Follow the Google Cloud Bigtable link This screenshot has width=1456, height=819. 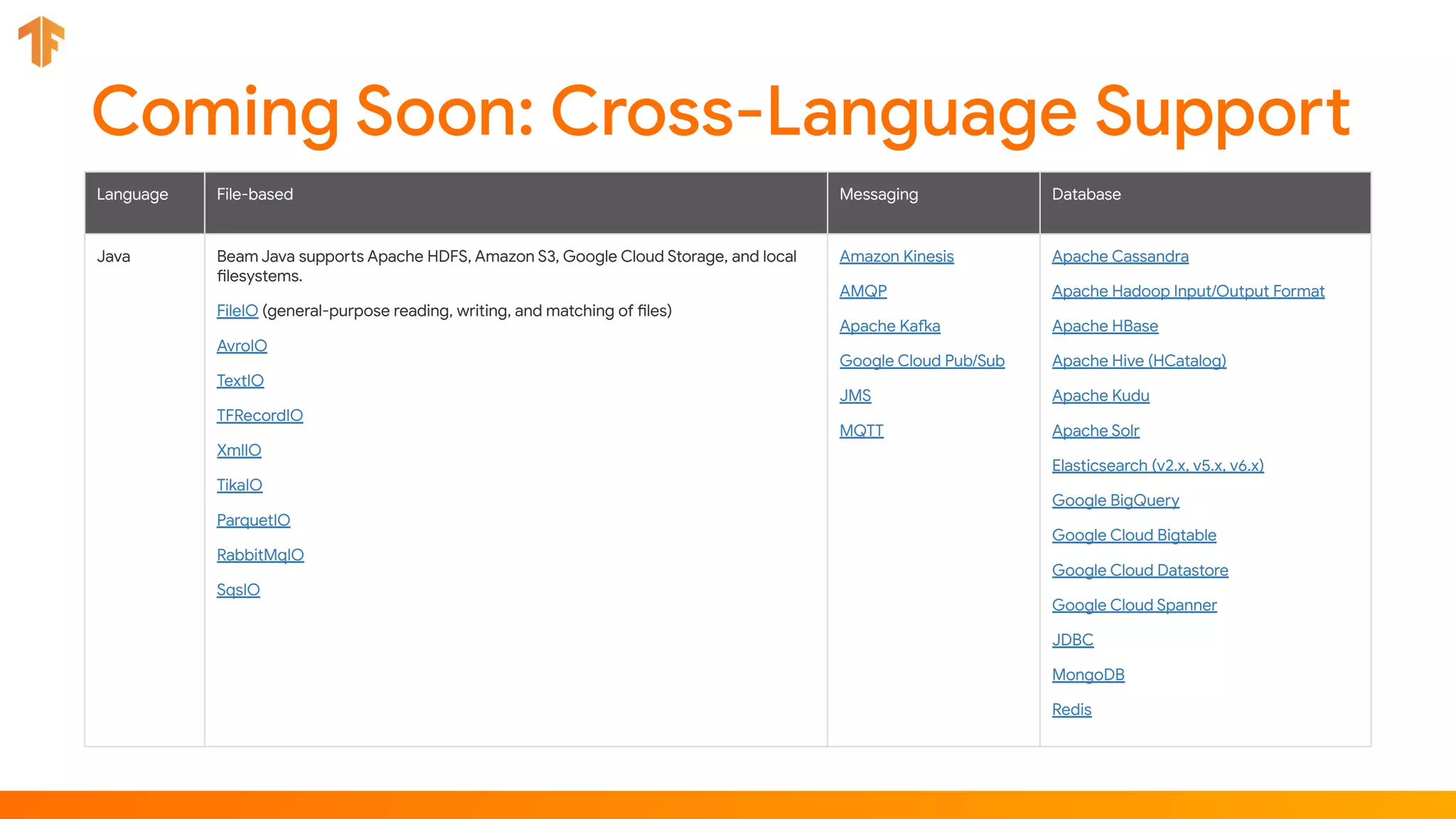pyautogui.click(x=1134, y=535)
